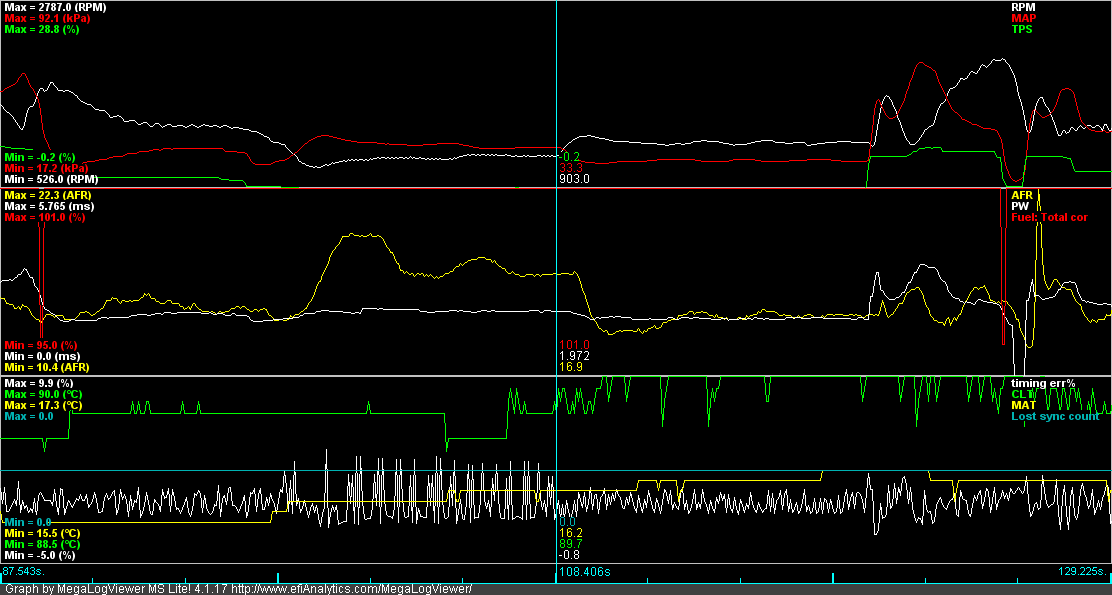
Task: Click the 'Max = 22.3 (AFR)' label
Action: [48, 194]
